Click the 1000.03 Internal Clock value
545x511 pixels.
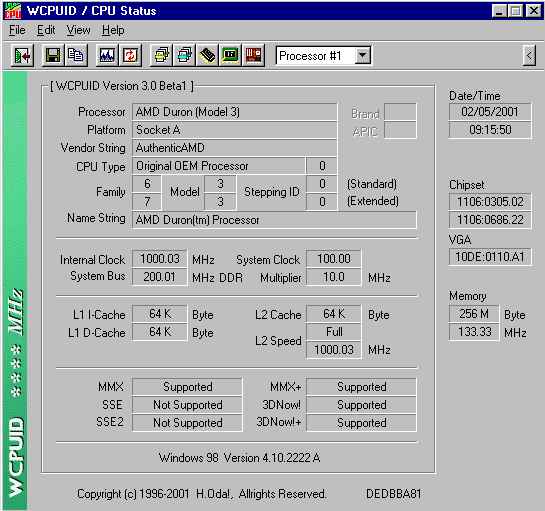pyautogui.click(x=160, y=259)
